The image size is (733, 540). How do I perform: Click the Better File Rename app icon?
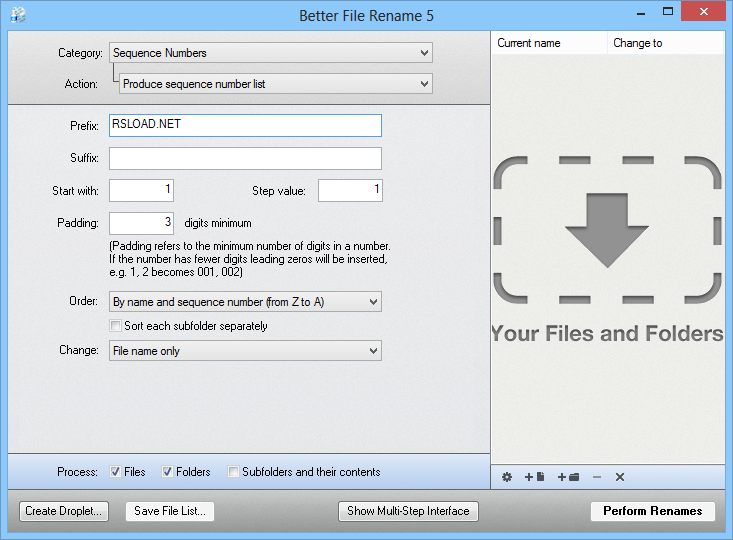coord(18,15)
